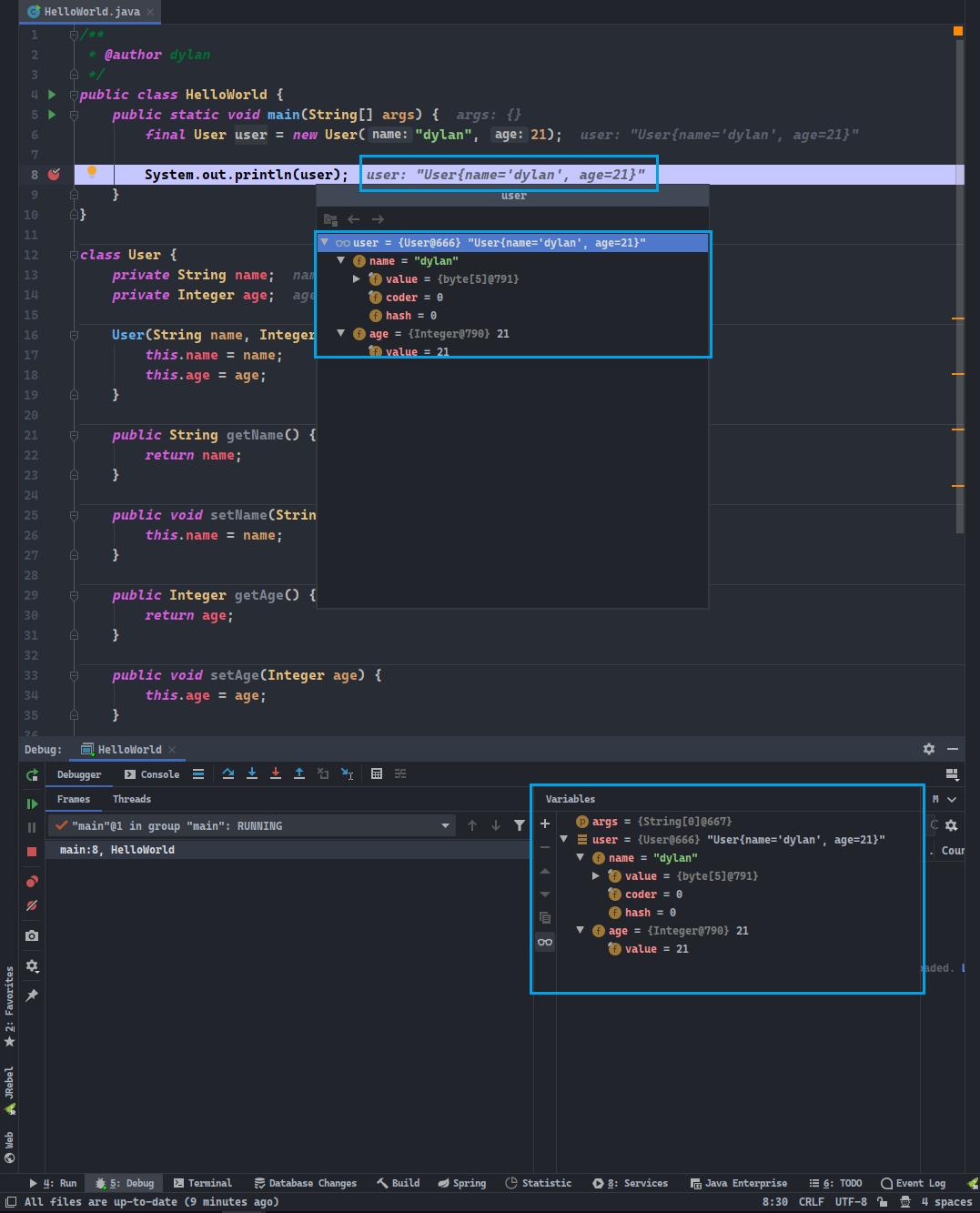Screen dimensions: 980x1213
Task: Step out of the current method
Action: click(x=299, y=773)
